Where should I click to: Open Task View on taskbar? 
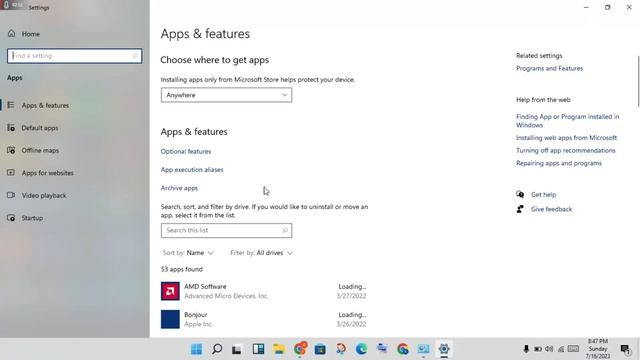(237, 349)
